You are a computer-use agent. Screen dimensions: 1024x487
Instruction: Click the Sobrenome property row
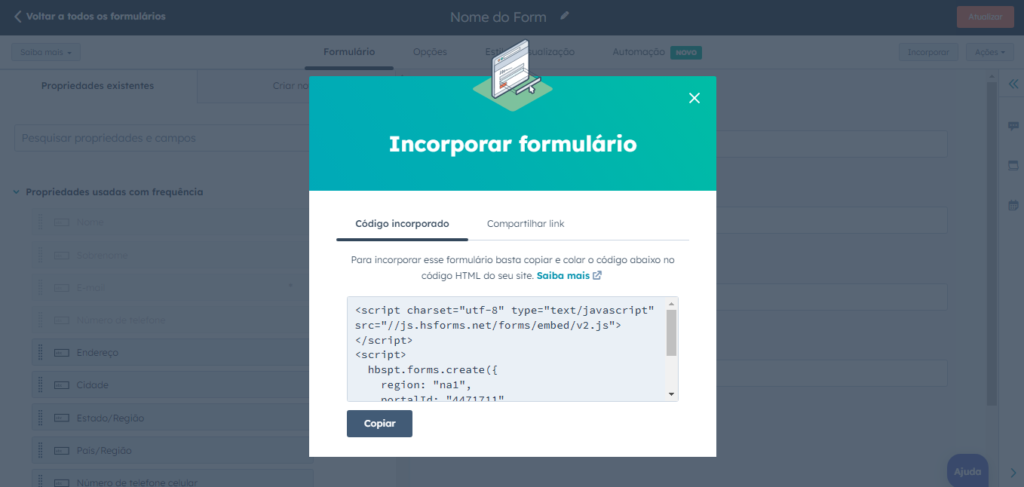pos(172,255)
